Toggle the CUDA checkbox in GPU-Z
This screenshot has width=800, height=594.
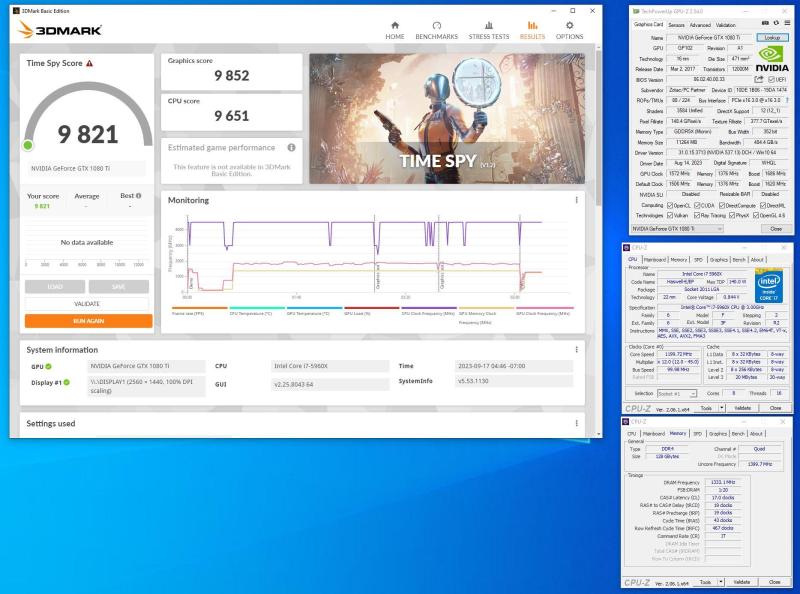click(x=699, y=204)
